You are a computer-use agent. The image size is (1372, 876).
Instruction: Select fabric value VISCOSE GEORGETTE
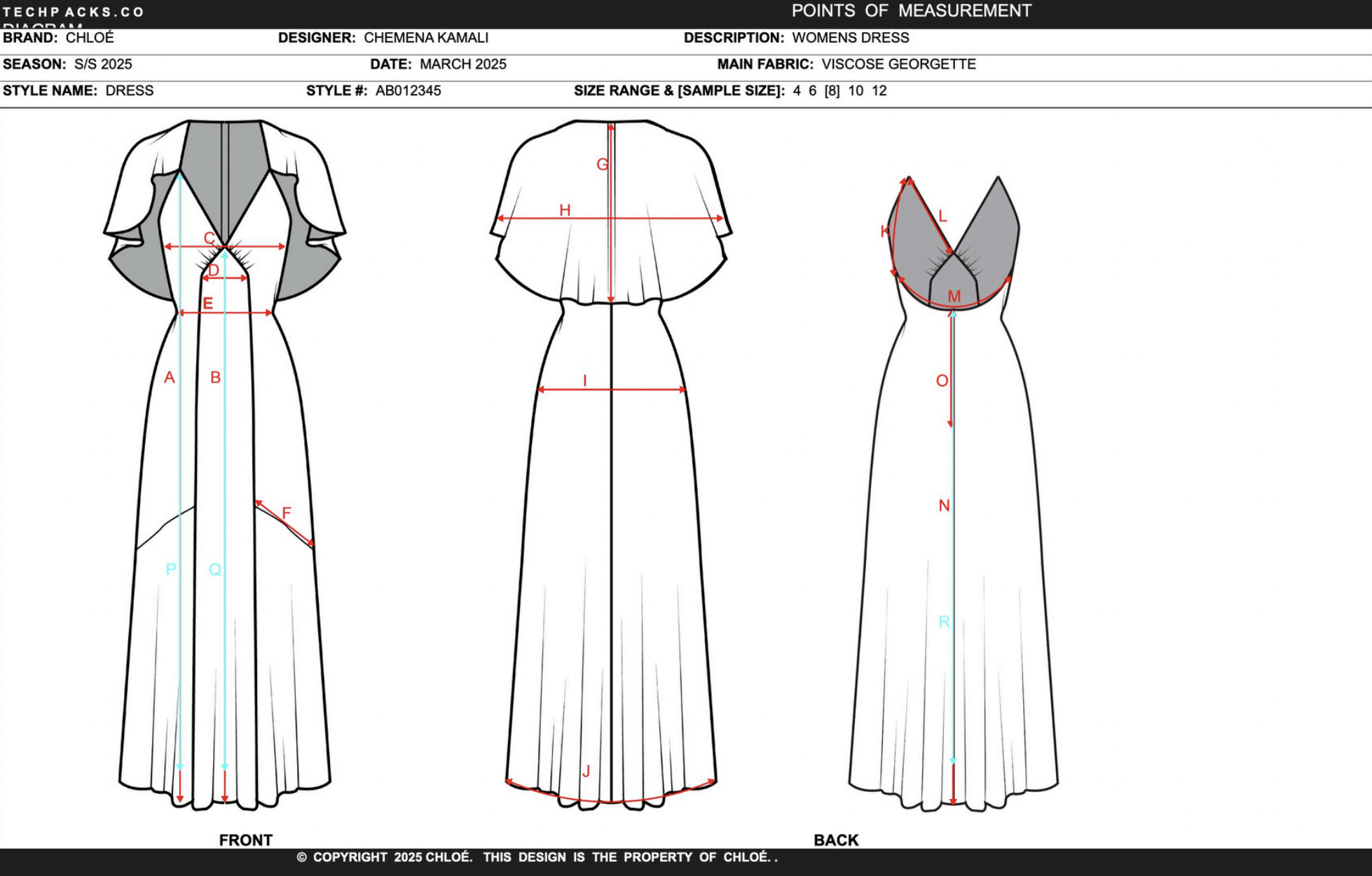tap(899, 64)
